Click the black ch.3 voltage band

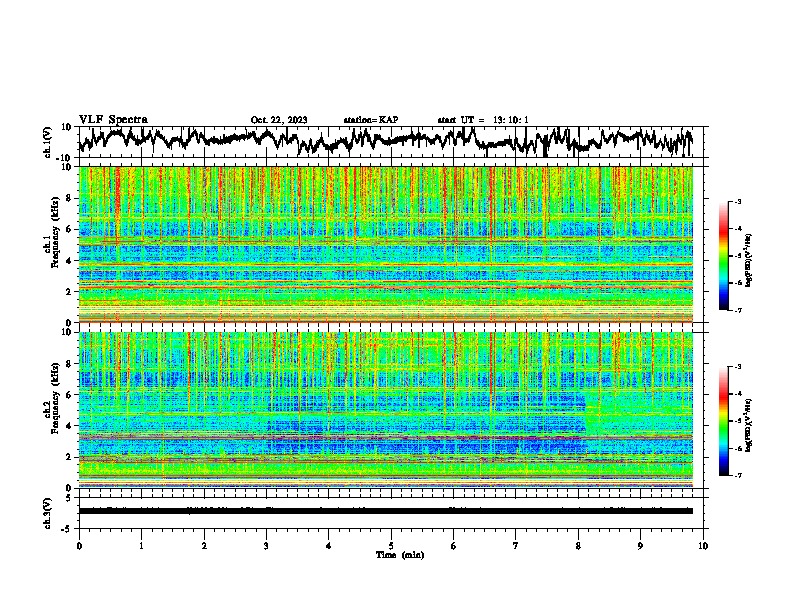click(386, 511)
